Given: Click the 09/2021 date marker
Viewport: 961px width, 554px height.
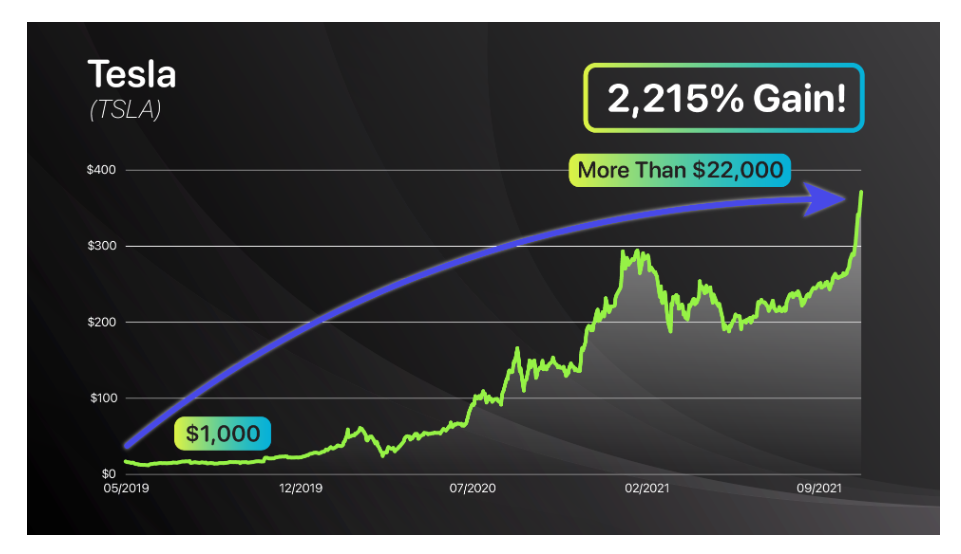Looking at the screenshot, I should click(x=819, y=488).
